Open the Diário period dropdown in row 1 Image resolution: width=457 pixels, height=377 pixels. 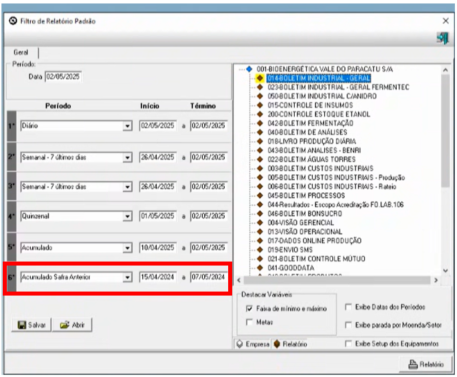point(127,126)
